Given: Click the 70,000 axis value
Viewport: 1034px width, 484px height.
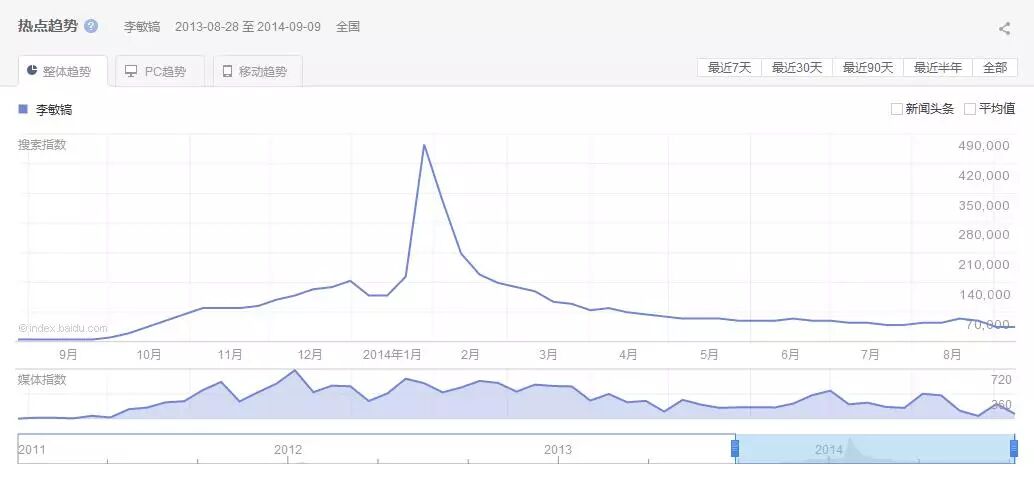Looking at the screenshot, I should (x=987, y=324).
